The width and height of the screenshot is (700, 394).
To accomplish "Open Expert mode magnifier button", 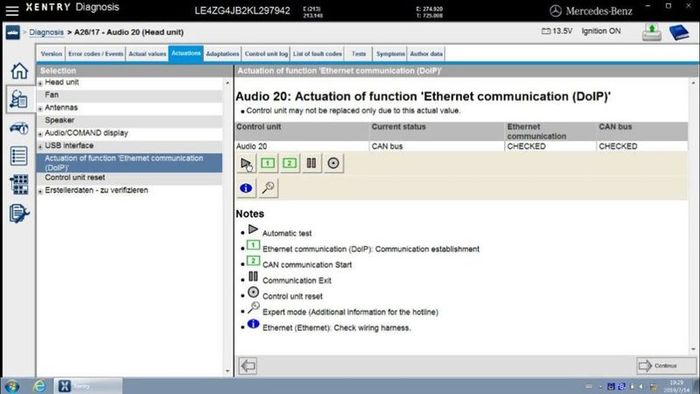I will (x=268, y=188).
